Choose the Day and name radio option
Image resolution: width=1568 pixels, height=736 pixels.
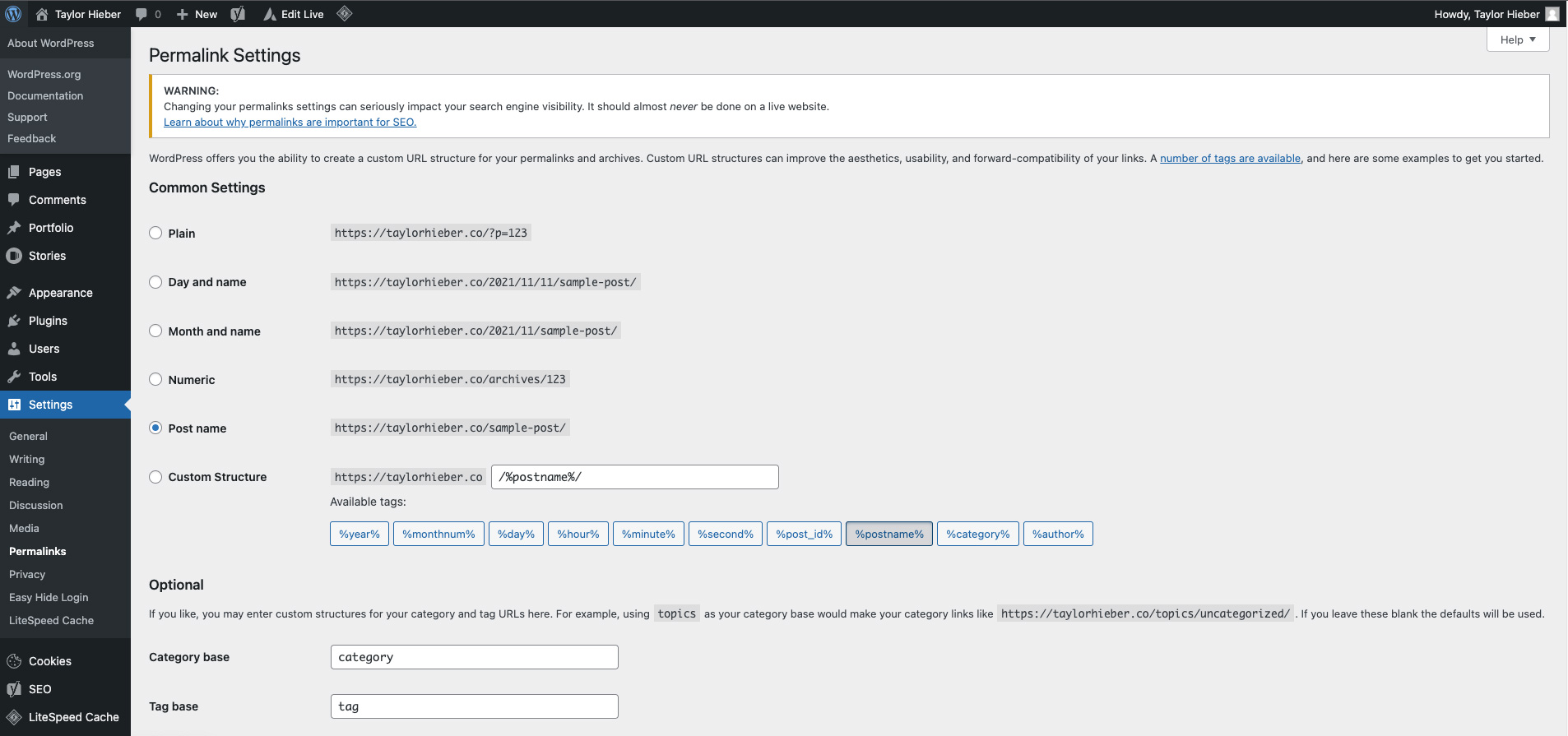point(155,282)
